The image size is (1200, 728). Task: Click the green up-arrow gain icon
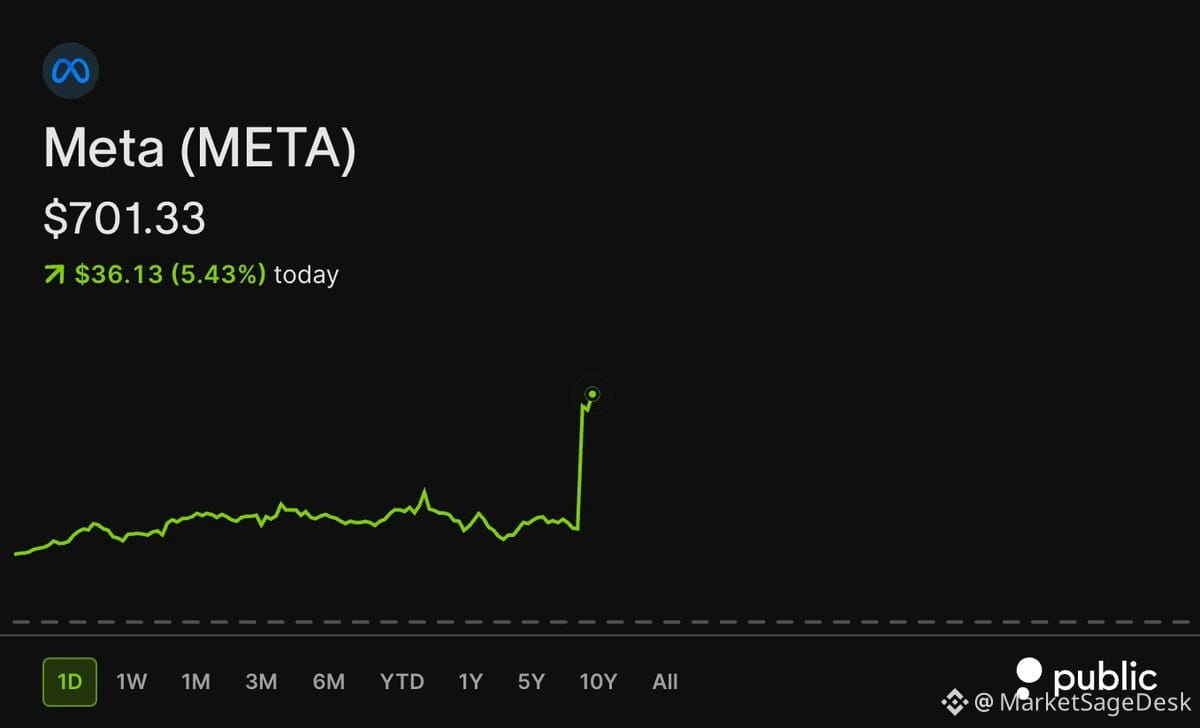(x=53, y=274)
